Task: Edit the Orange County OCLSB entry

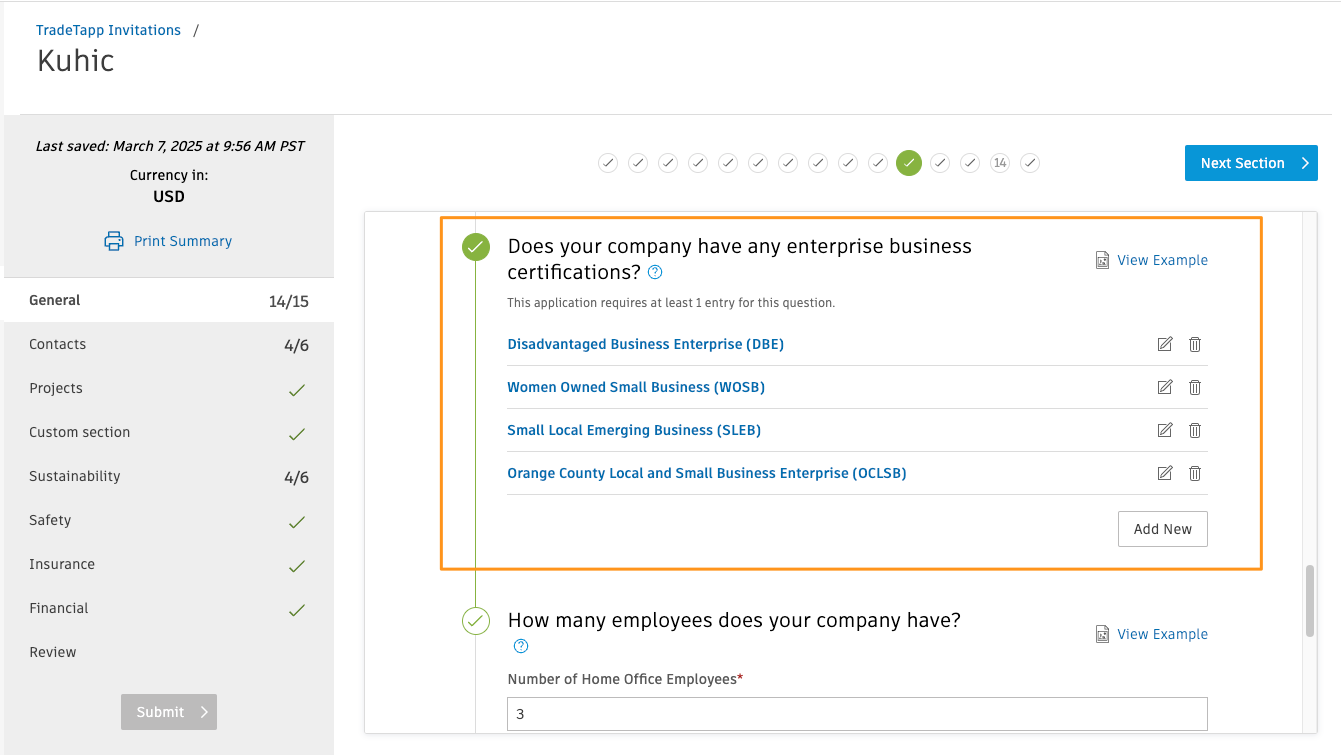Action: [x=1164, y=473]
